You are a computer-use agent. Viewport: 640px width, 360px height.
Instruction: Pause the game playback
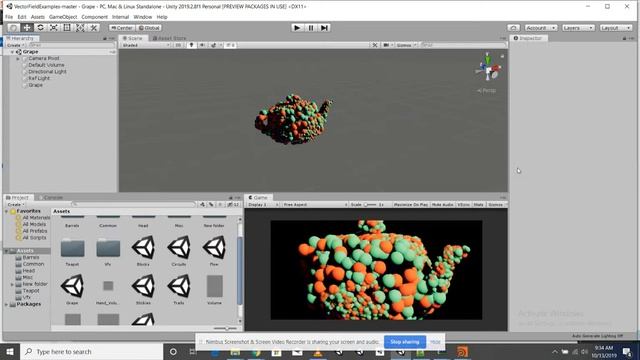coord(311,27)
